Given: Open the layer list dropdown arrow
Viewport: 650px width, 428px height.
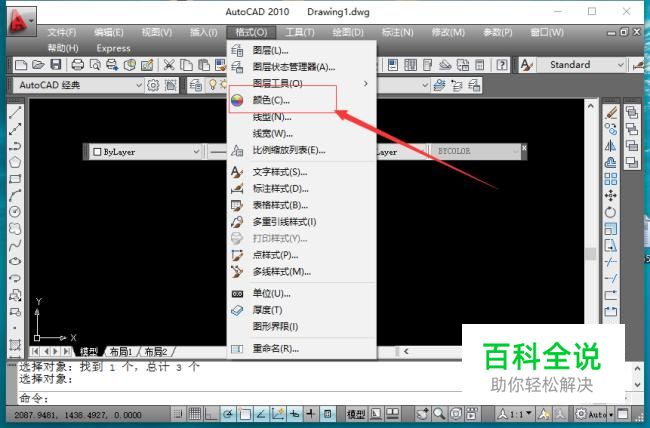Looking at the screenshot, I should pos(425,85).
